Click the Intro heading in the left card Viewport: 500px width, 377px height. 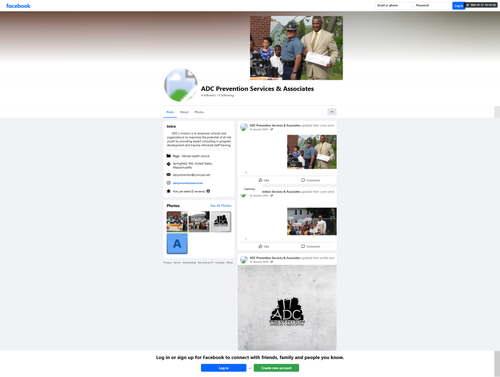point(171,126)
